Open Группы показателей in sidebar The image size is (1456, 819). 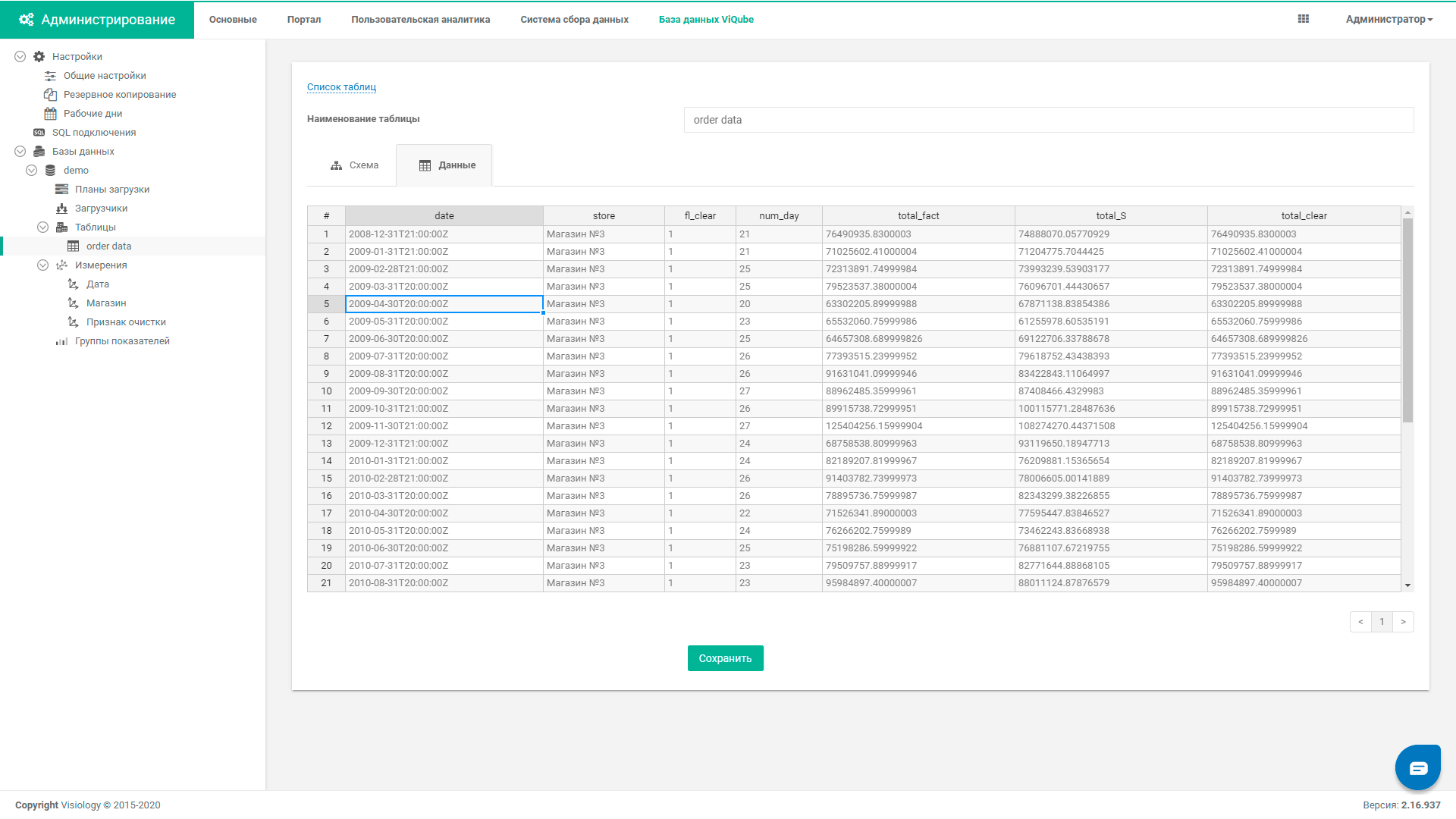point(122,341)
